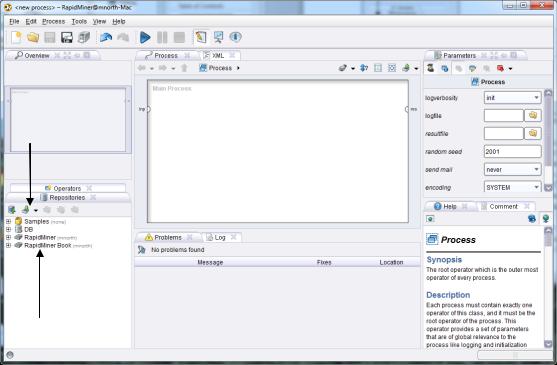557x365 pixels.
Task: Click the Save As floppy disk icon
Action: pos(66,37)
